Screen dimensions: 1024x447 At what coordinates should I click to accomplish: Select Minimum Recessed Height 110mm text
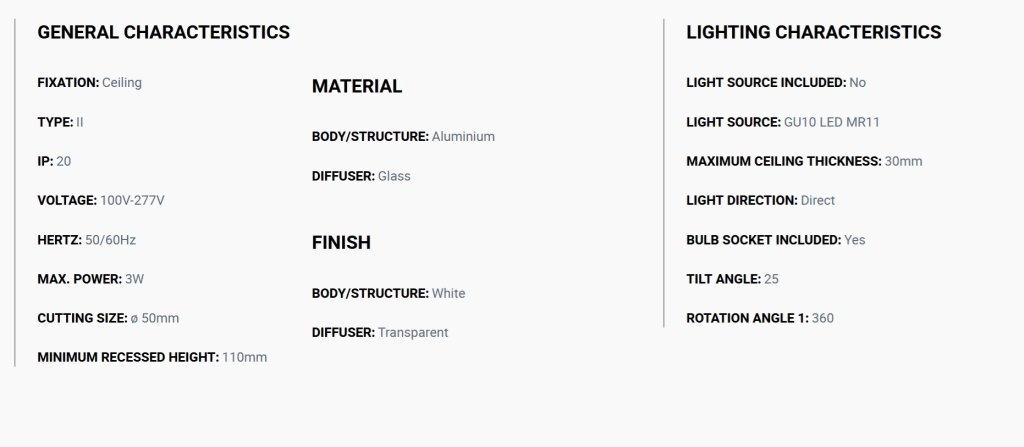[x=152, y=357]
